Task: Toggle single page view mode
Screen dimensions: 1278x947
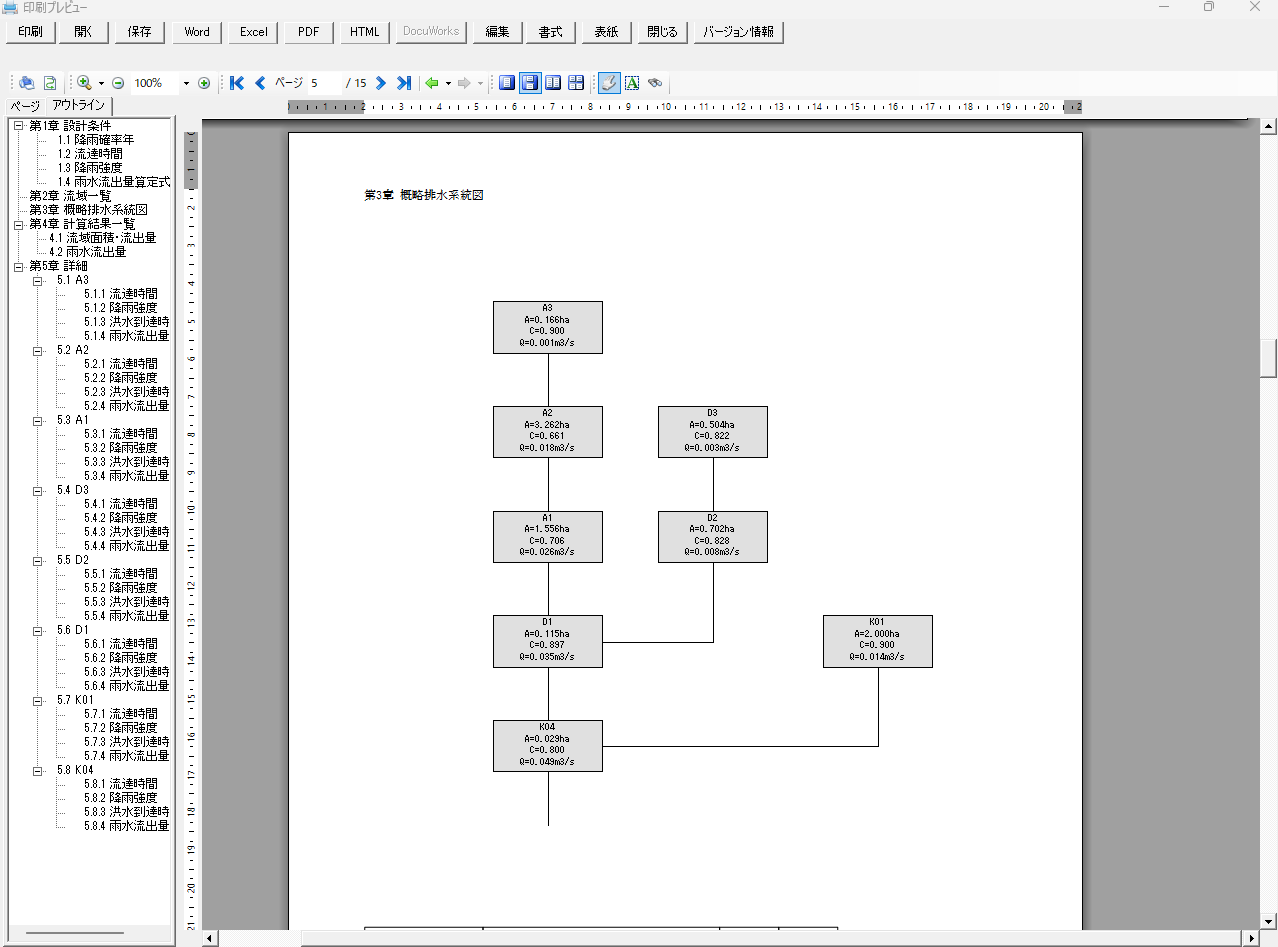Action: click(507, 83)
